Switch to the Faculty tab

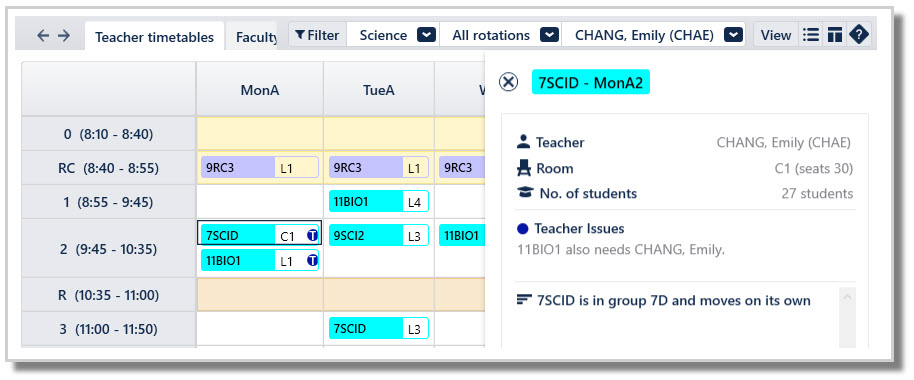[256, 37]
